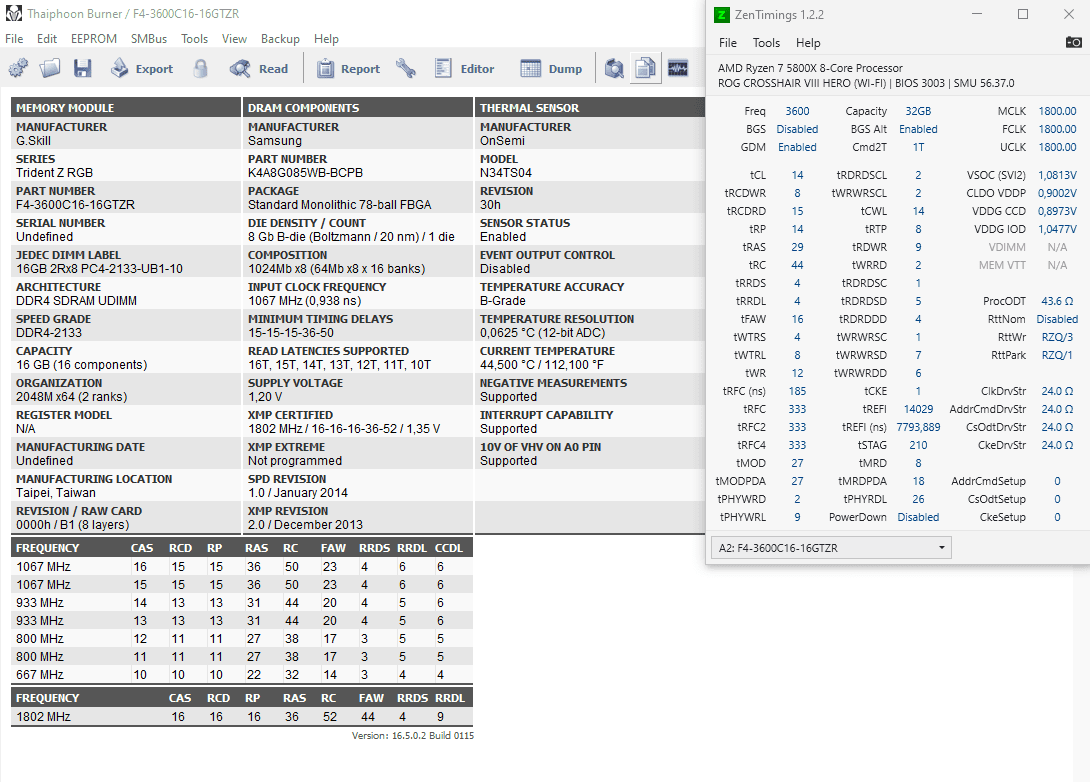The width and height of the screenshot is (1090, 782).
Task: Close the ZenTimings window
Action: click(1068, 14)
